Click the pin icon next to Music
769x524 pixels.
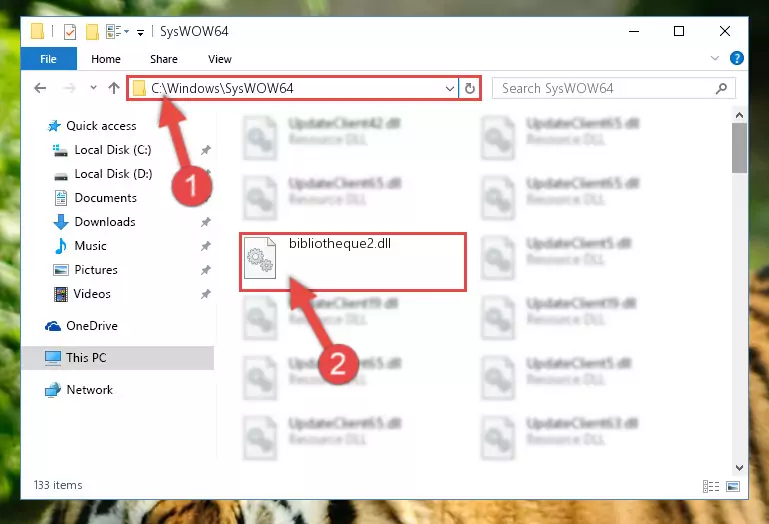(205, 246)
